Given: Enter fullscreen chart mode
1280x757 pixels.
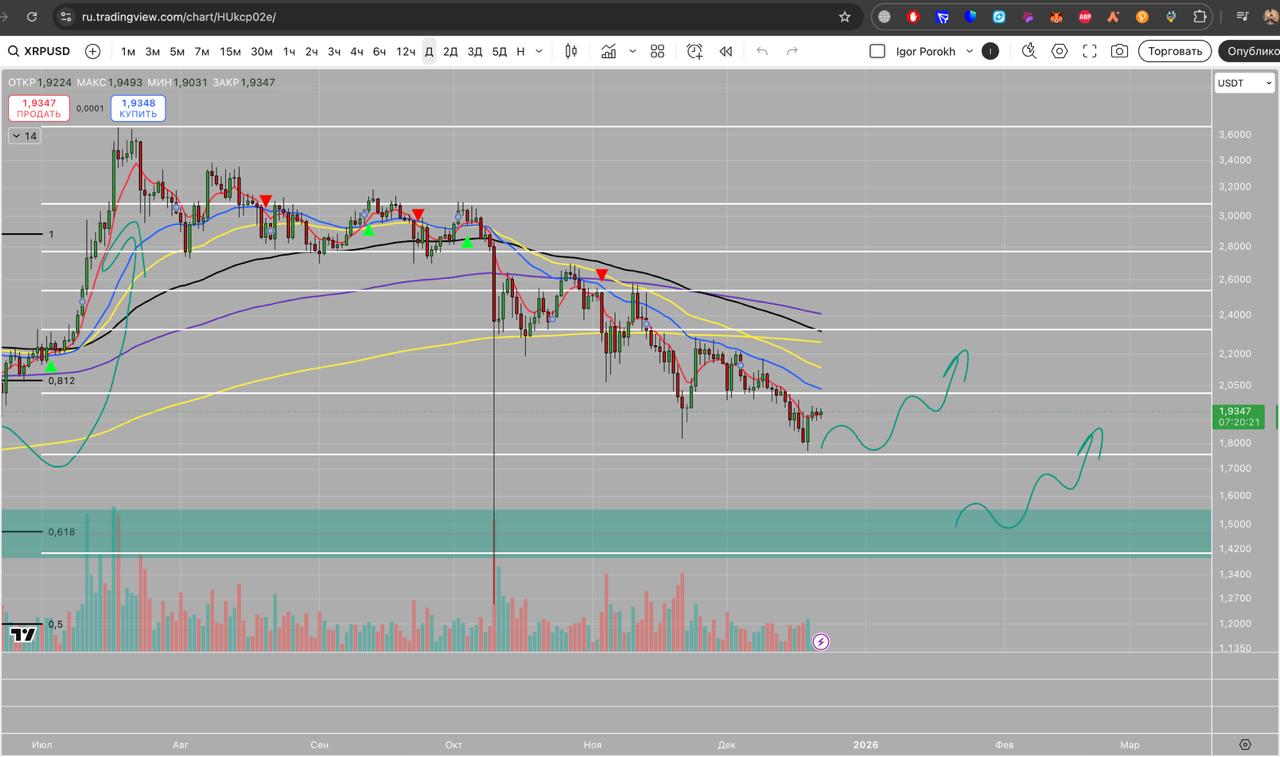Looking at the screenshot, I should [x=1090, y=52].
